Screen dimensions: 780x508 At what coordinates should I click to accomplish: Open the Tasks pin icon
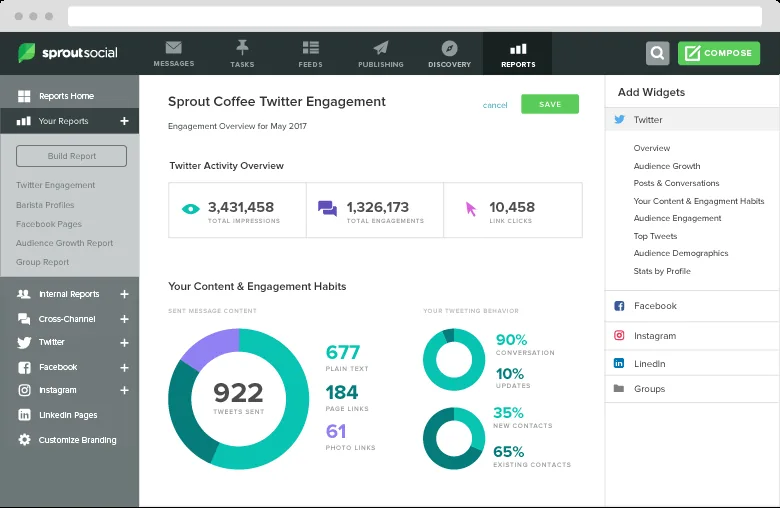pos(241,48)
